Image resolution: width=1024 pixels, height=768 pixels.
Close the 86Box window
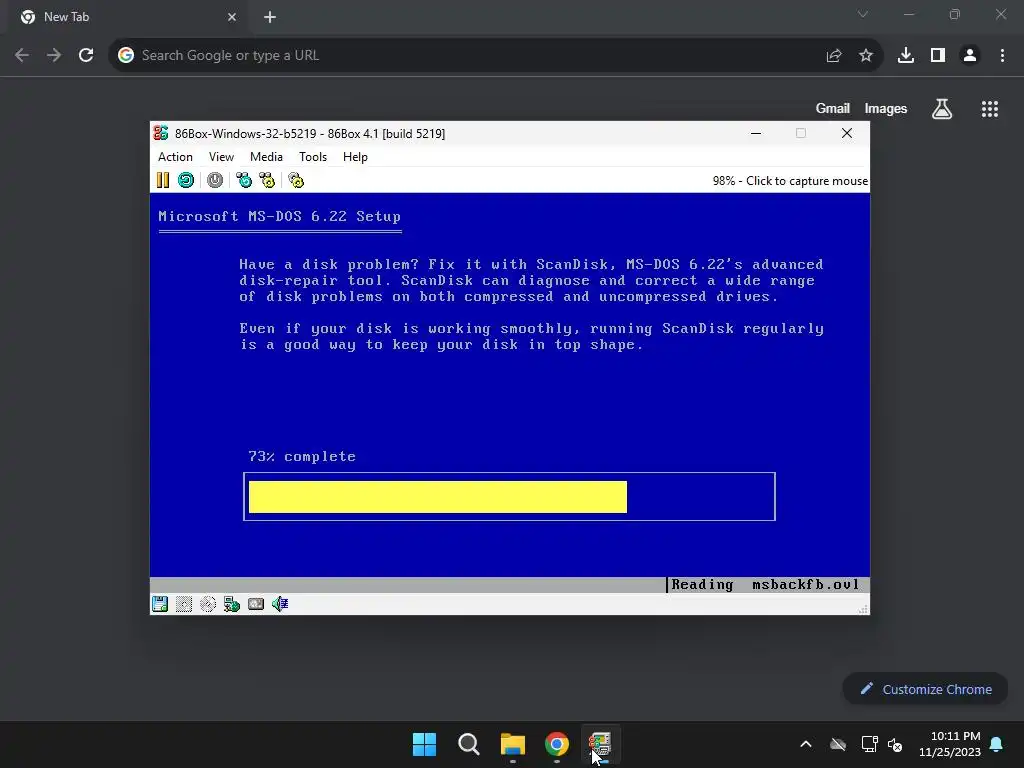coord(847,133)
